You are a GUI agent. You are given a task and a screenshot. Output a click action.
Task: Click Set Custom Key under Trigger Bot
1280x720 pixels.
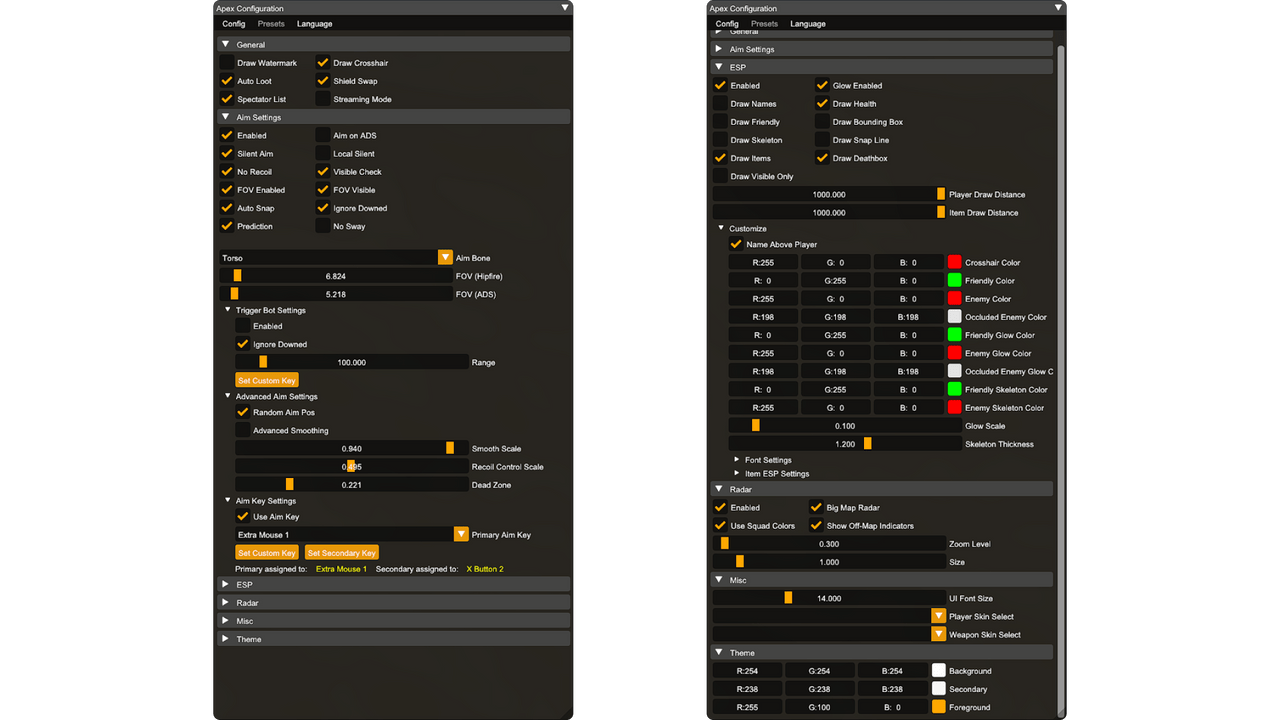click(x=267, y=380)
